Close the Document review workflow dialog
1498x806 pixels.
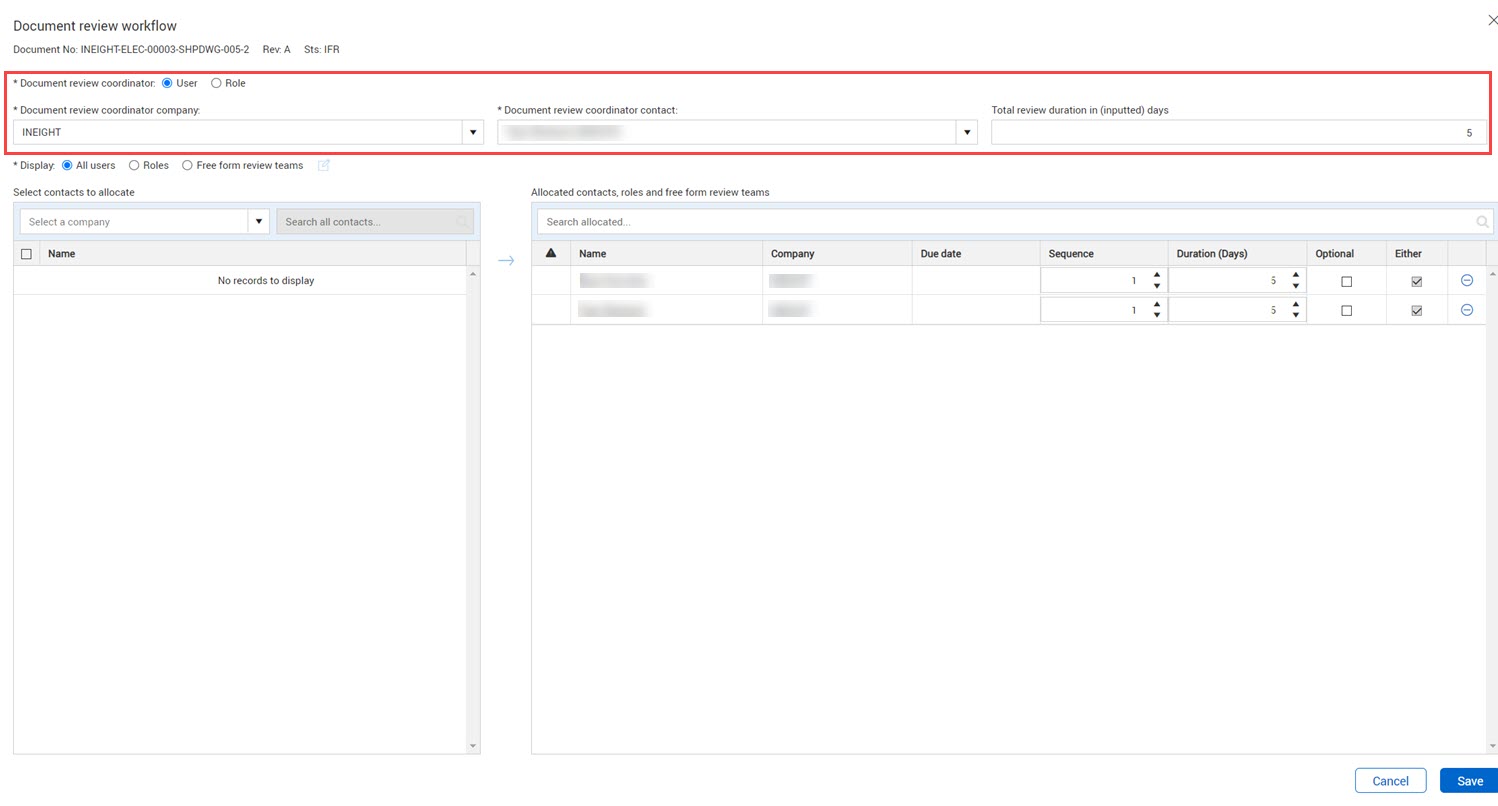[x=1492, y=20]
